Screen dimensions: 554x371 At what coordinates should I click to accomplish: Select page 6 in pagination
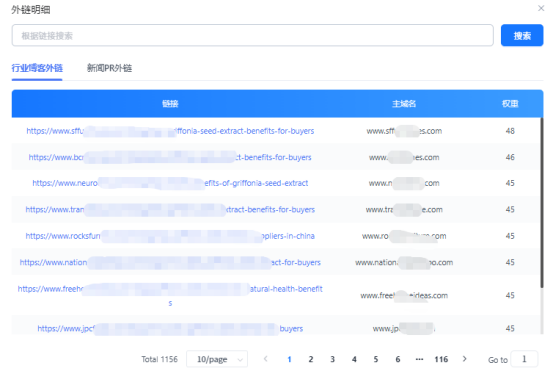[397, 359]
